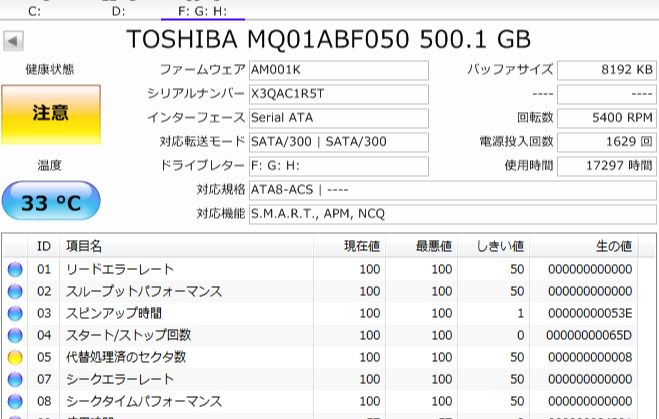This screenshot has width=659, height=419.
Task: Click the blue status circle for シークエラーレート
Action: point(15,379)
